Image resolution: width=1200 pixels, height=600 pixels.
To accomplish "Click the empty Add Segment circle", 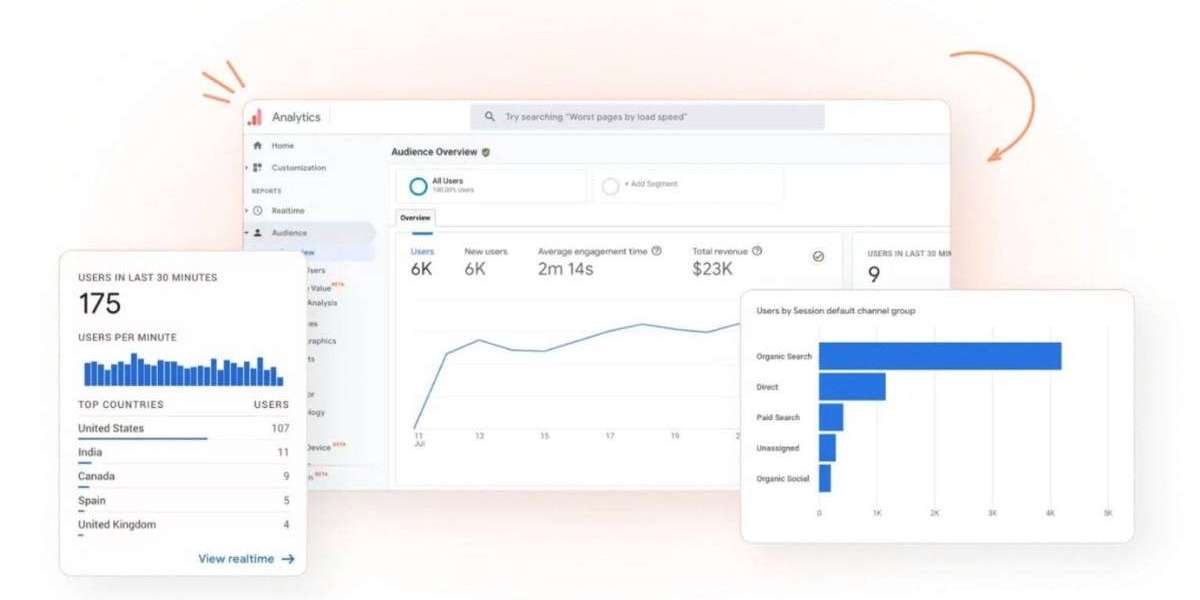I will pyautogui.click(x=610, y=186).
